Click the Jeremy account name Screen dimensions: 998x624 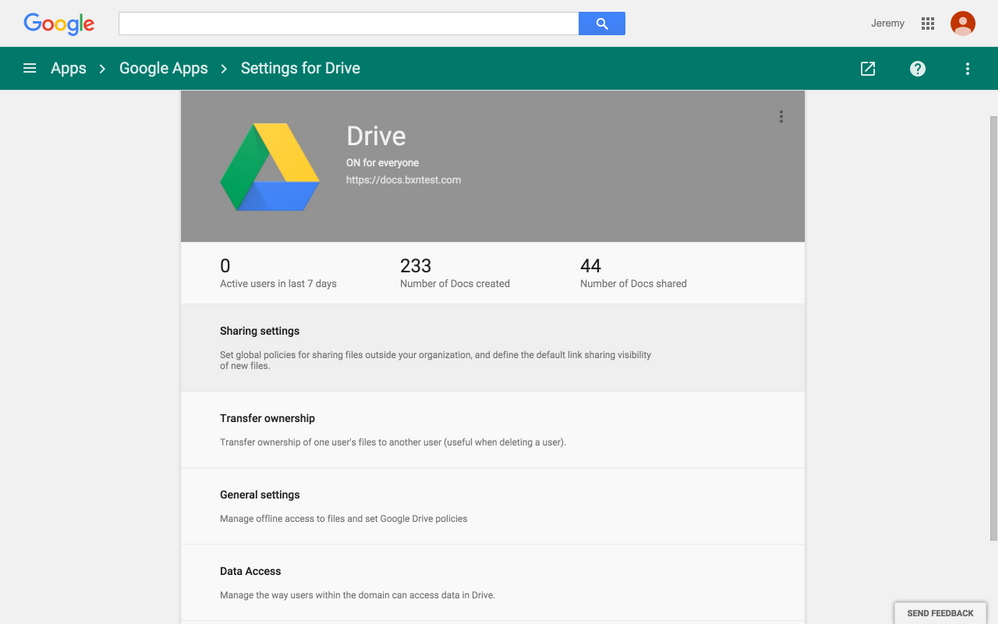click(x=887, y=24)
